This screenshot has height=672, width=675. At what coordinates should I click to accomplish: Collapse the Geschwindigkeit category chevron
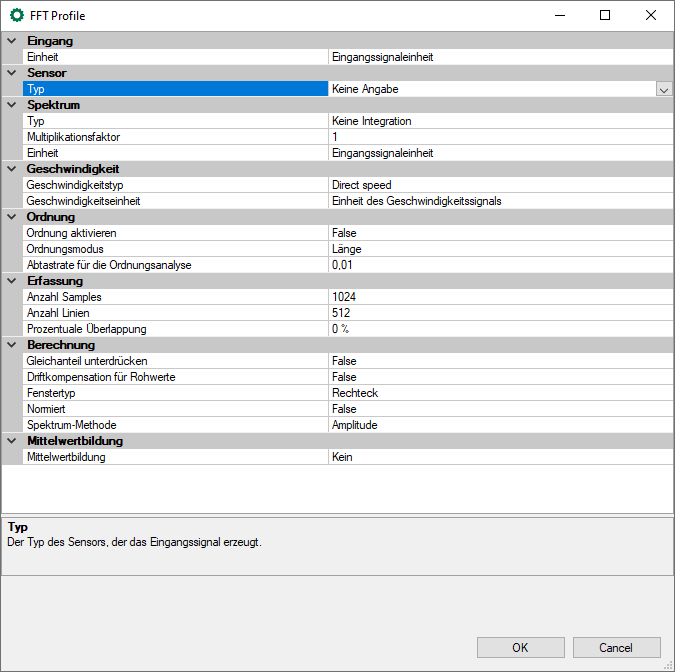coord(12,169)
